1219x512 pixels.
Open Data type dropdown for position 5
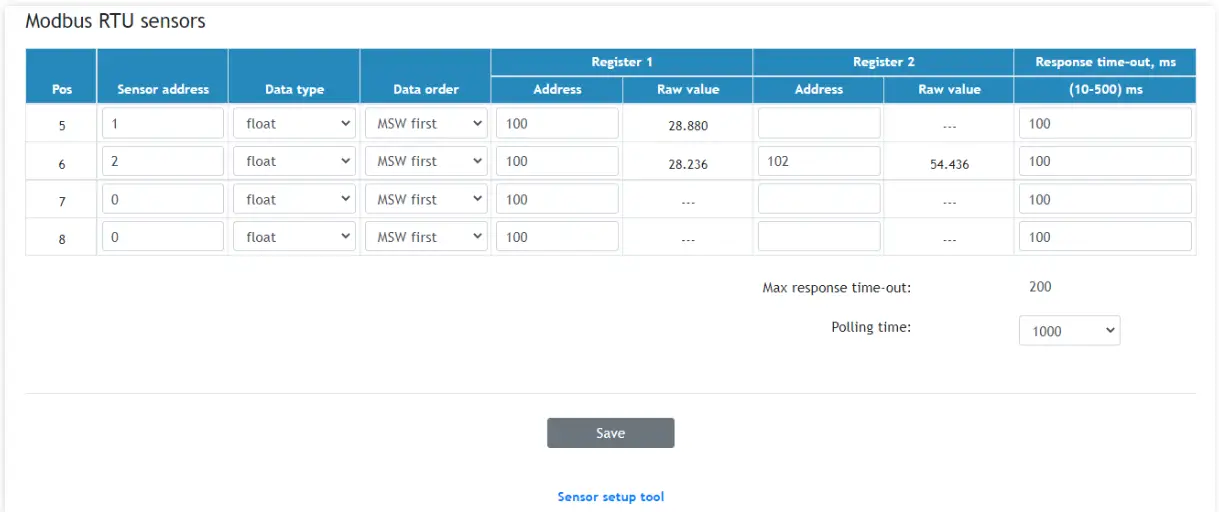coord(295,124)
